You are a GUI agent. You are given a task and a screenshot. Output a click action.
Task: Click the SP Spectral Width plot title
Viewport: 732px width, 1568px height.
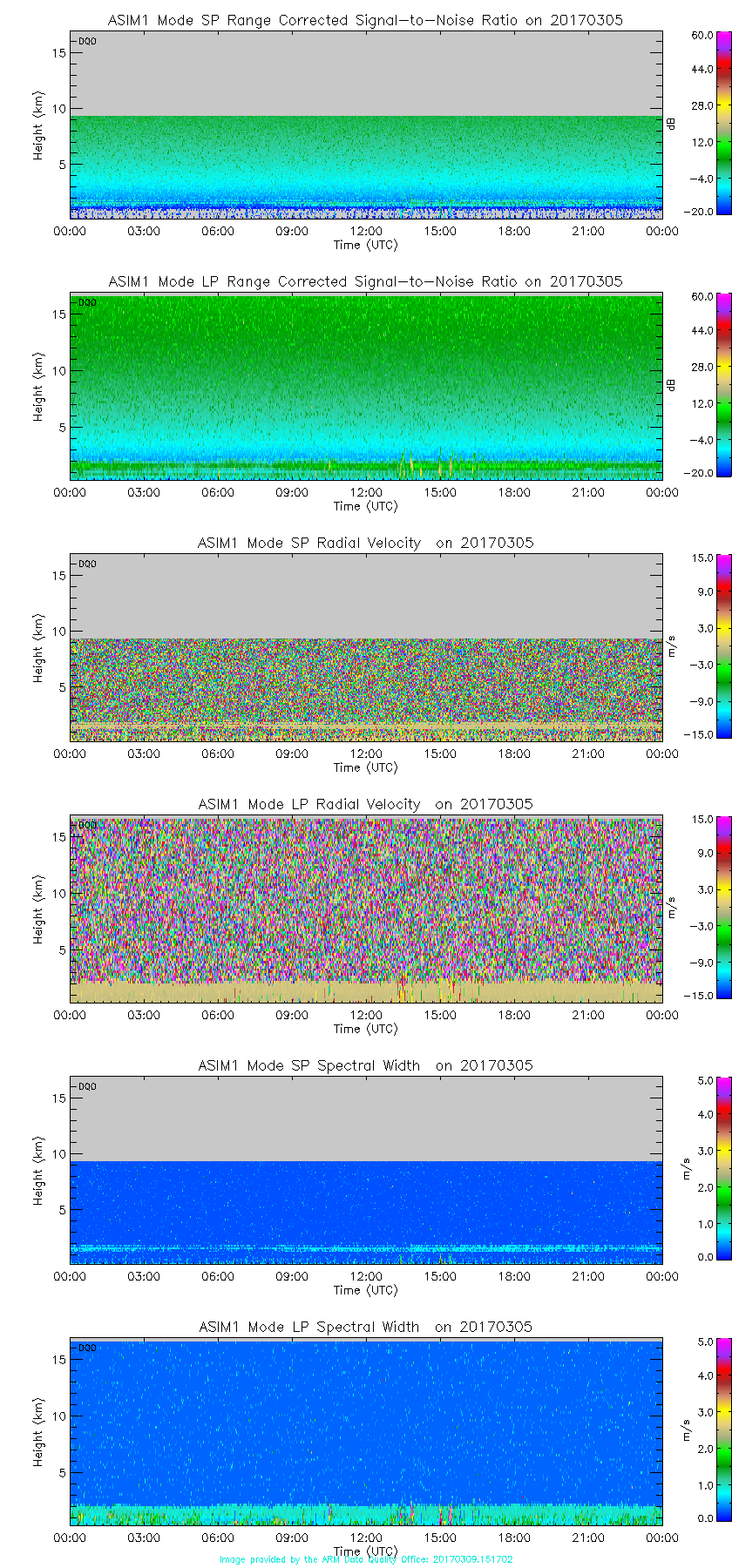pyautogui.click(x=365, y=1065)
